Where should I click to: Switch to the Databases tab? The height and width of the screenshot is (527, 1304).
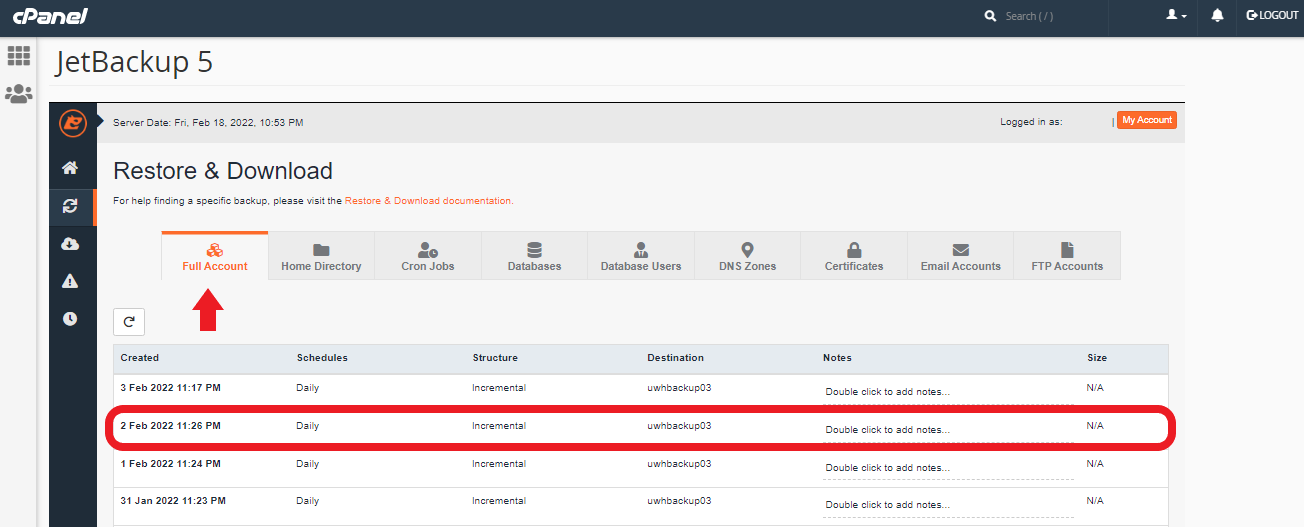tap(534, 256)
